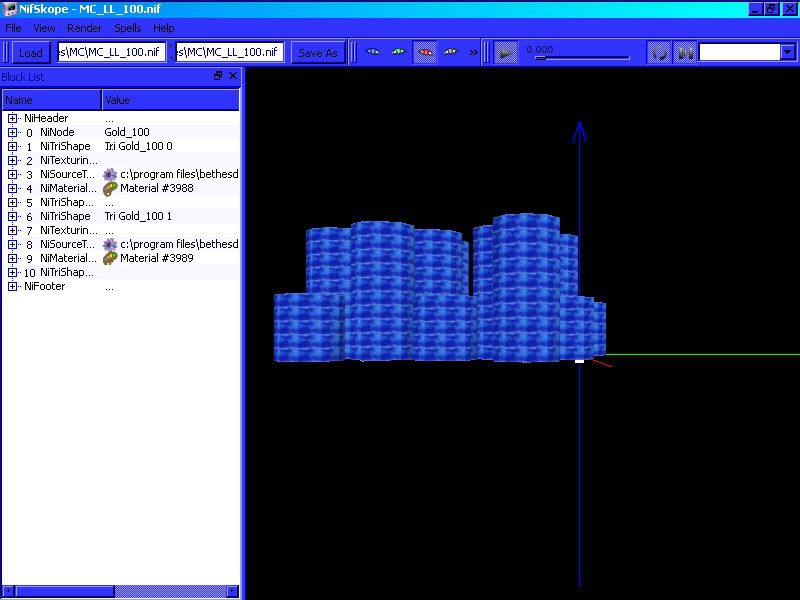Expand block 2 NiTexturingProperty

click(12, 161)
